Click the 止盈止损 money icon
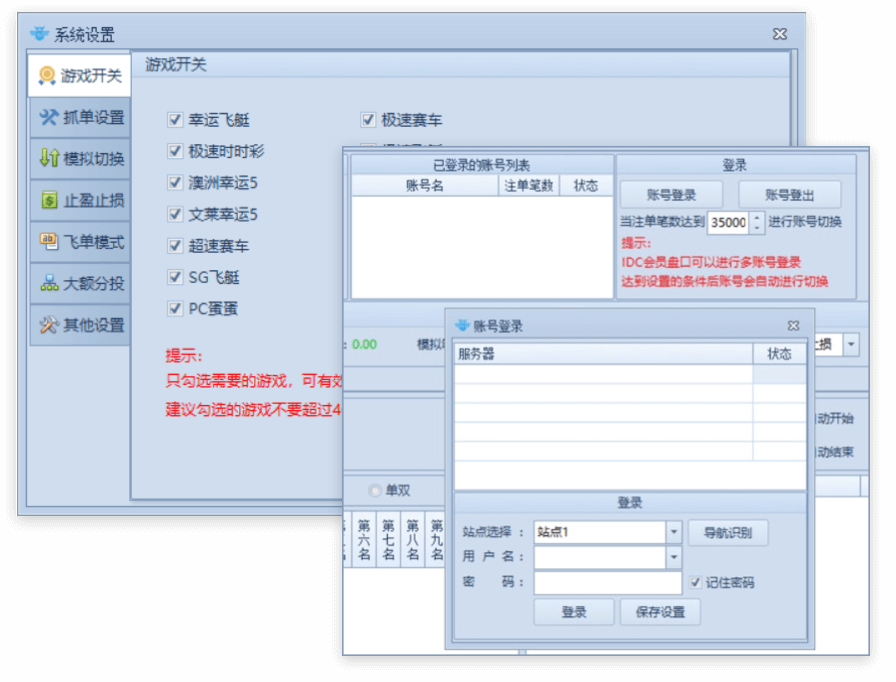This screenshot has width=896, height=682. coord(48,200)
